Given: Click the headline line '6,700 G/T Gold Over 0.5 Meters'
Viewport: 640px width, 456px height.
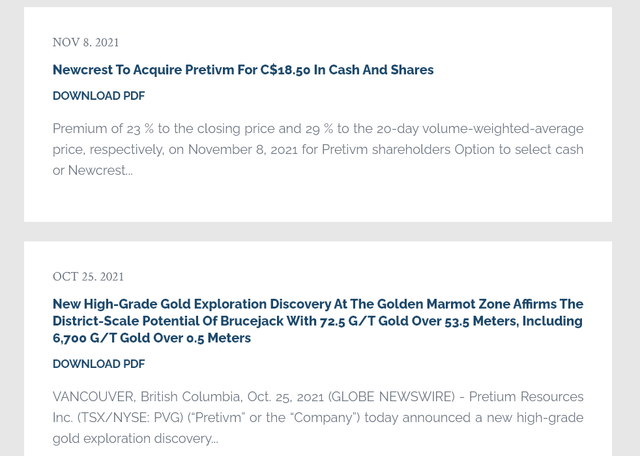Looking at the screenshot, I should 152,338.
